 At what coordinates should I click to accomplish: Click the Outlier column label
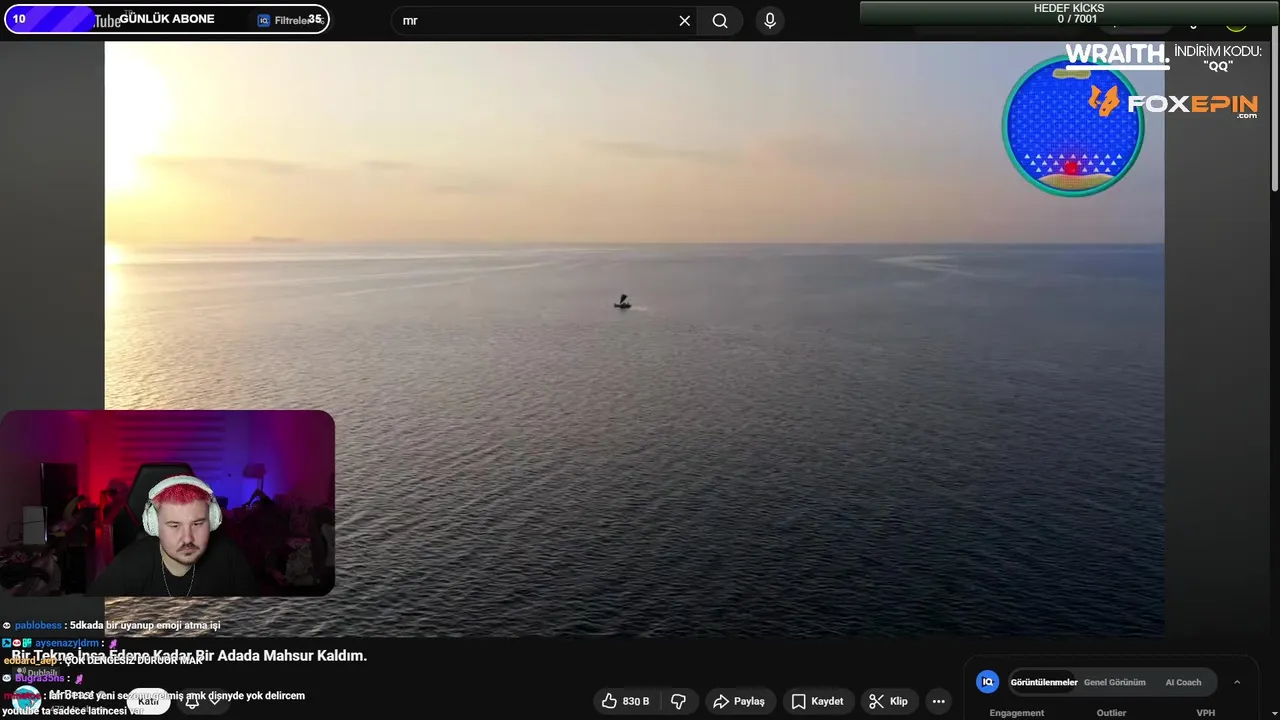pos(1111,713)
